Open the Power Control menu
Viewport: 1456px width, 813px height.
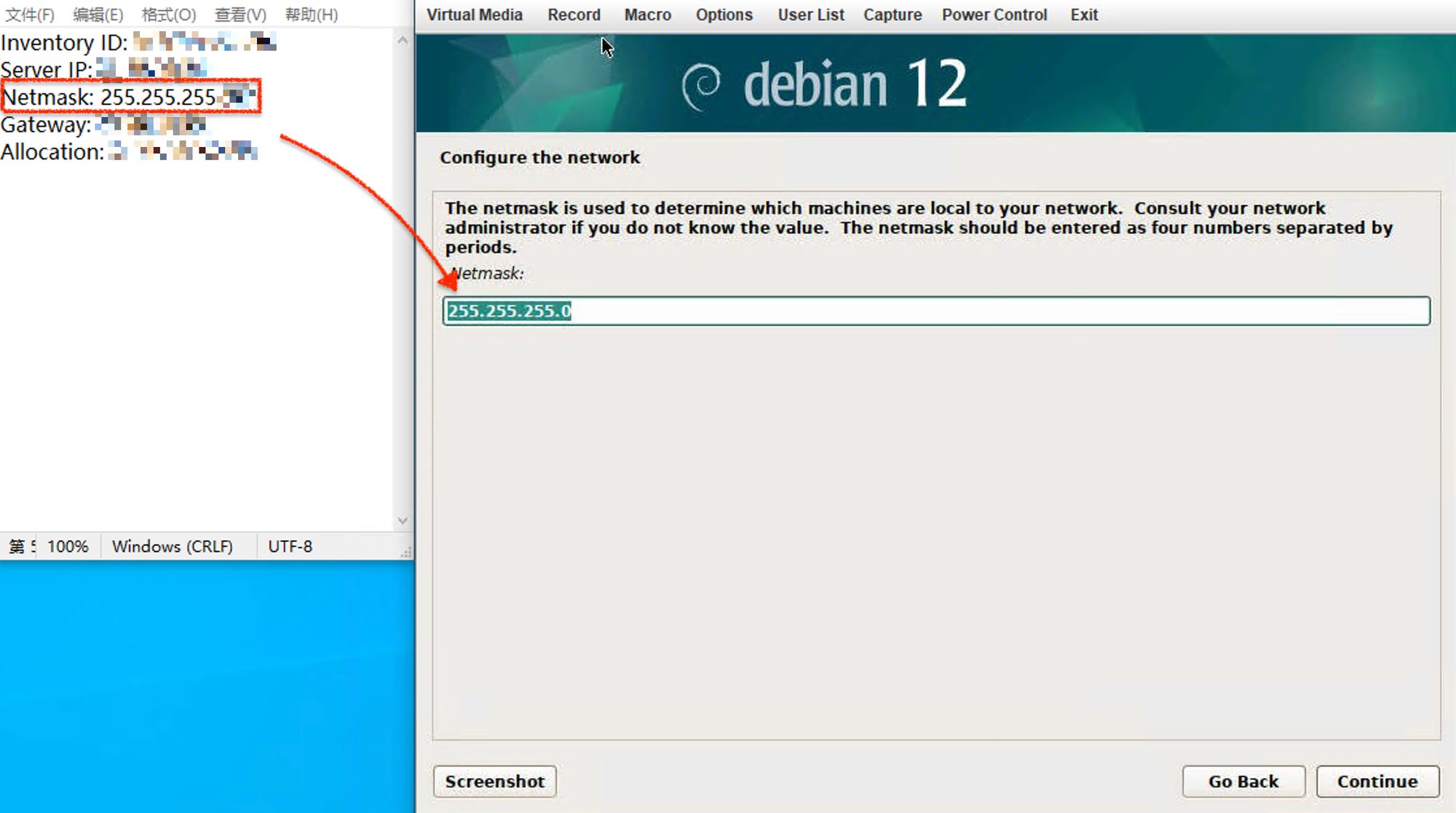pos(994,15)
